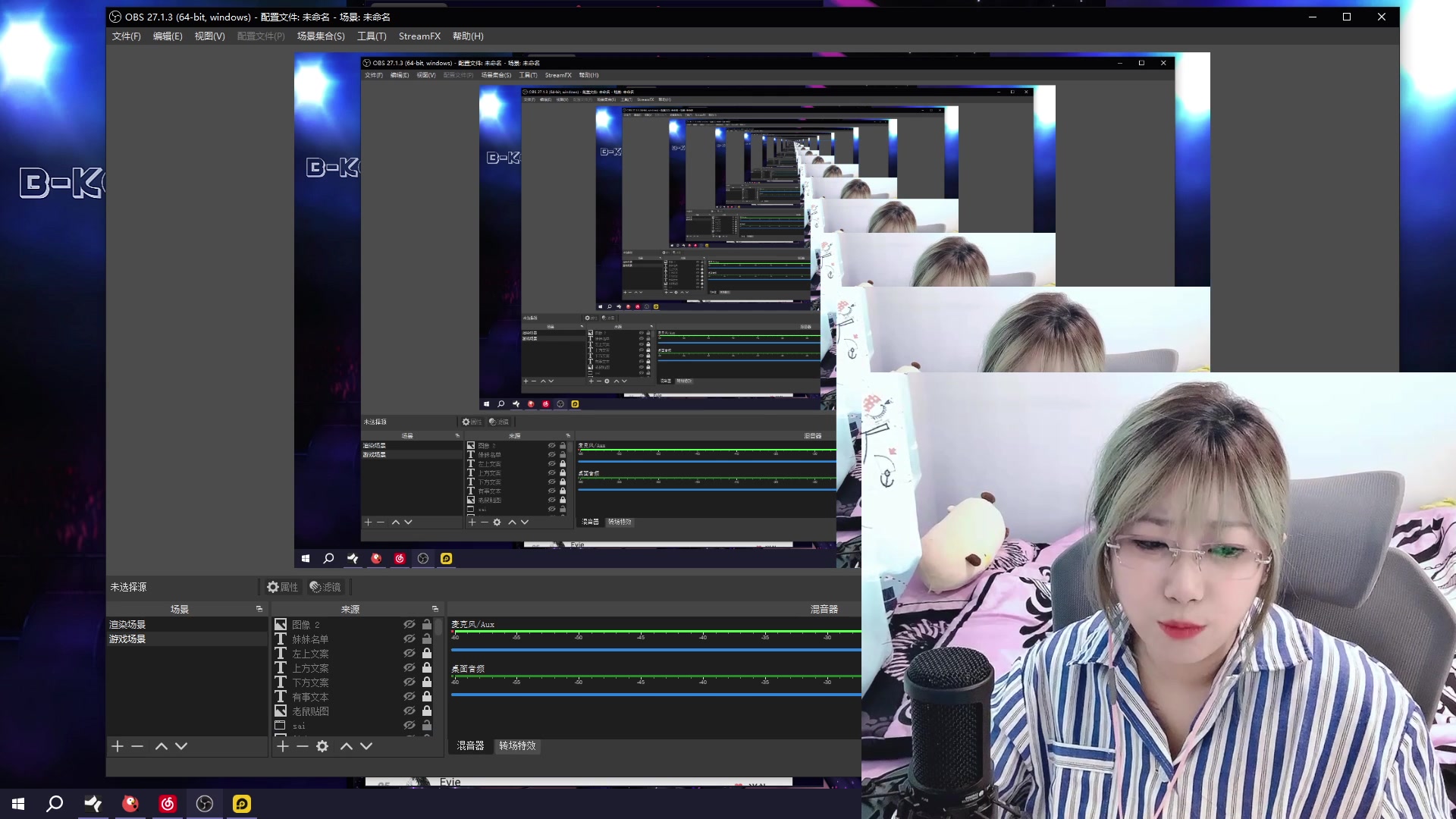Toggle lock on 妹妹名单 source

(x=427, y=639)
